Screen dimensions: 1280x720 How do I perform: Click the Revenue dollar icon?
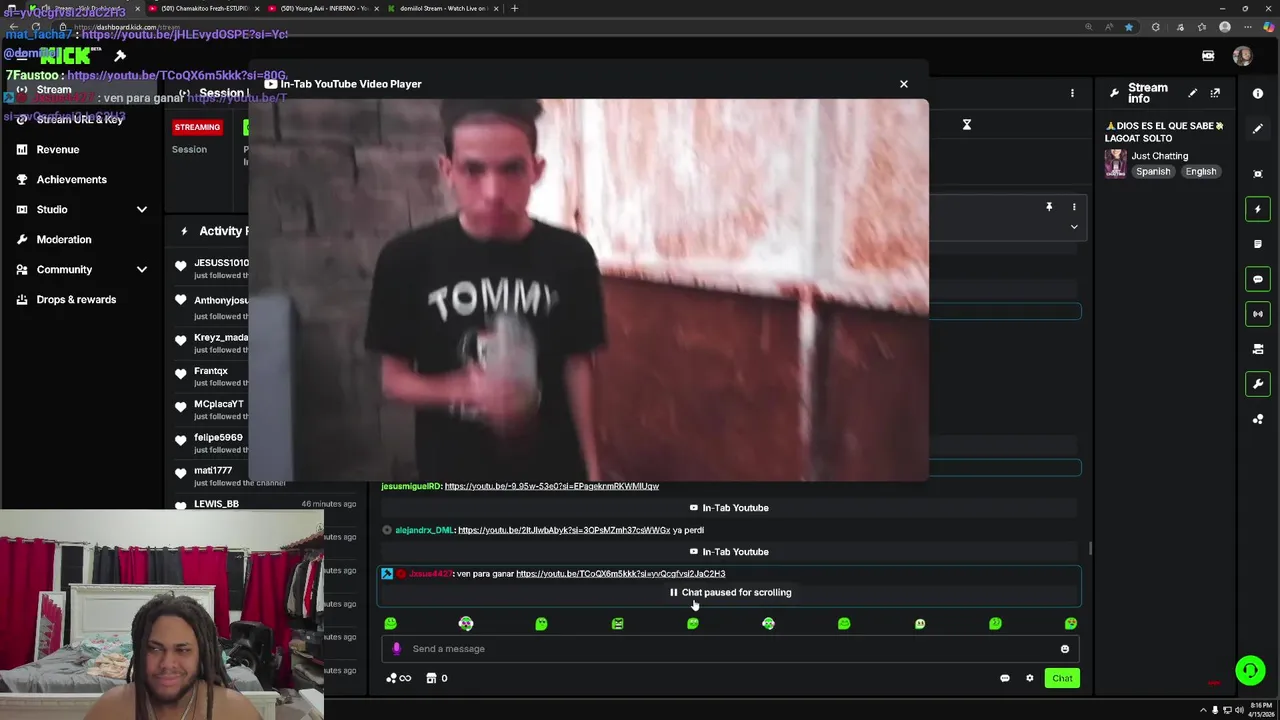point(22,149)
